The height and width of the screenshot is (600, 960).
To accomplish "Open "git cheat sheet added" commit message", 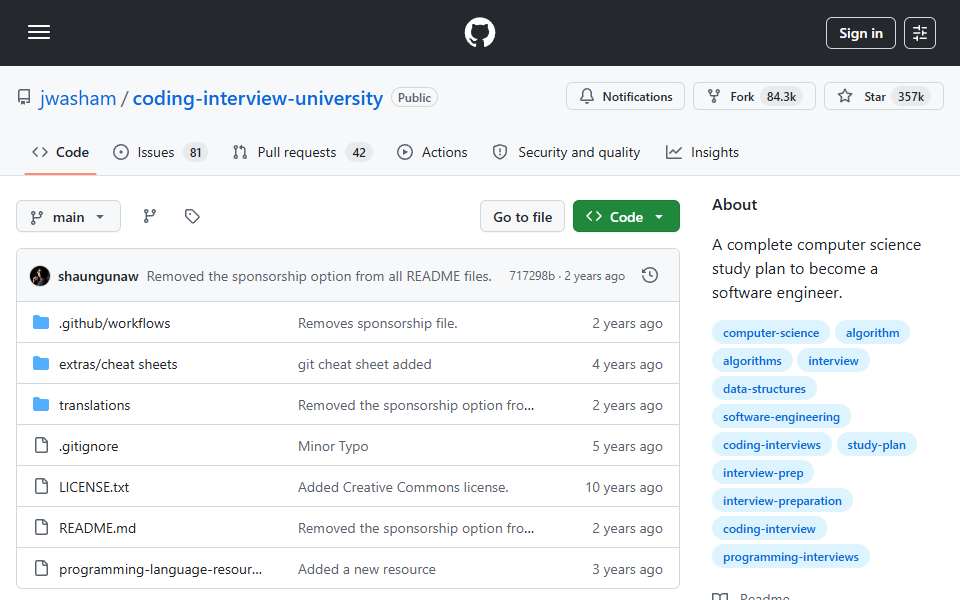I will 364,364.
